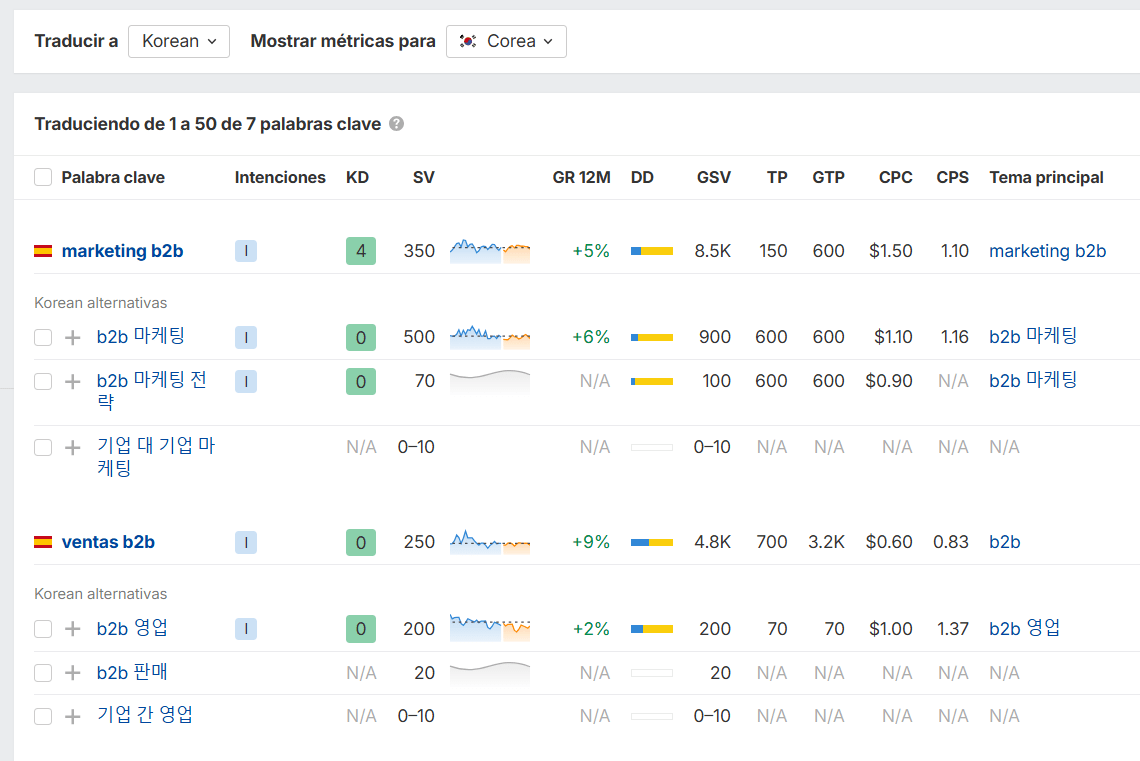Click the plus icon beside 기업 간 영업
Image resolution: width=1140 pixels, height=761 pixels.
pyautogui.click(x=72, y=716)
